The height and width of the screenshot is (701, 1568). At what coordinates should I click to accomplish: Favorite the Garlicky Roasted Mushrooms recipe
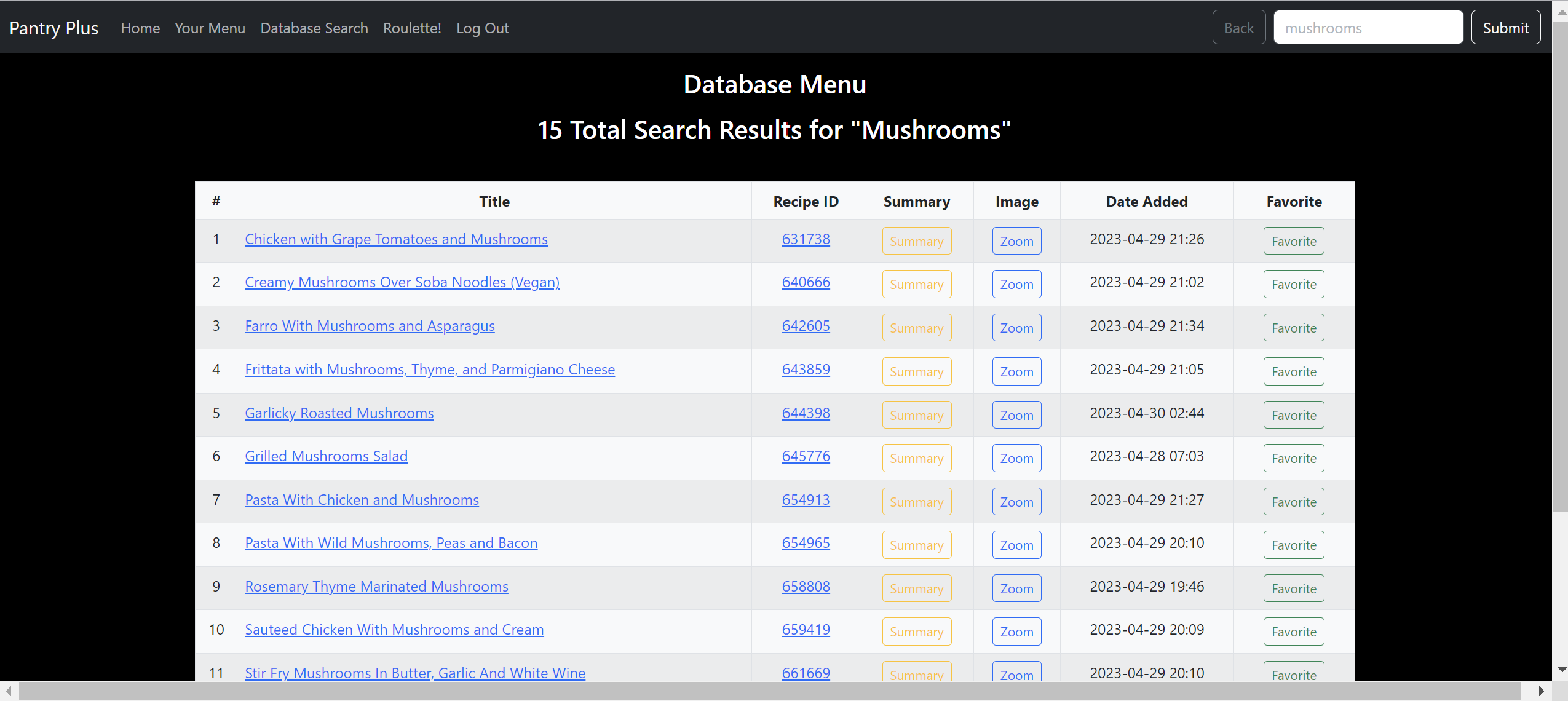(1294, 415)
